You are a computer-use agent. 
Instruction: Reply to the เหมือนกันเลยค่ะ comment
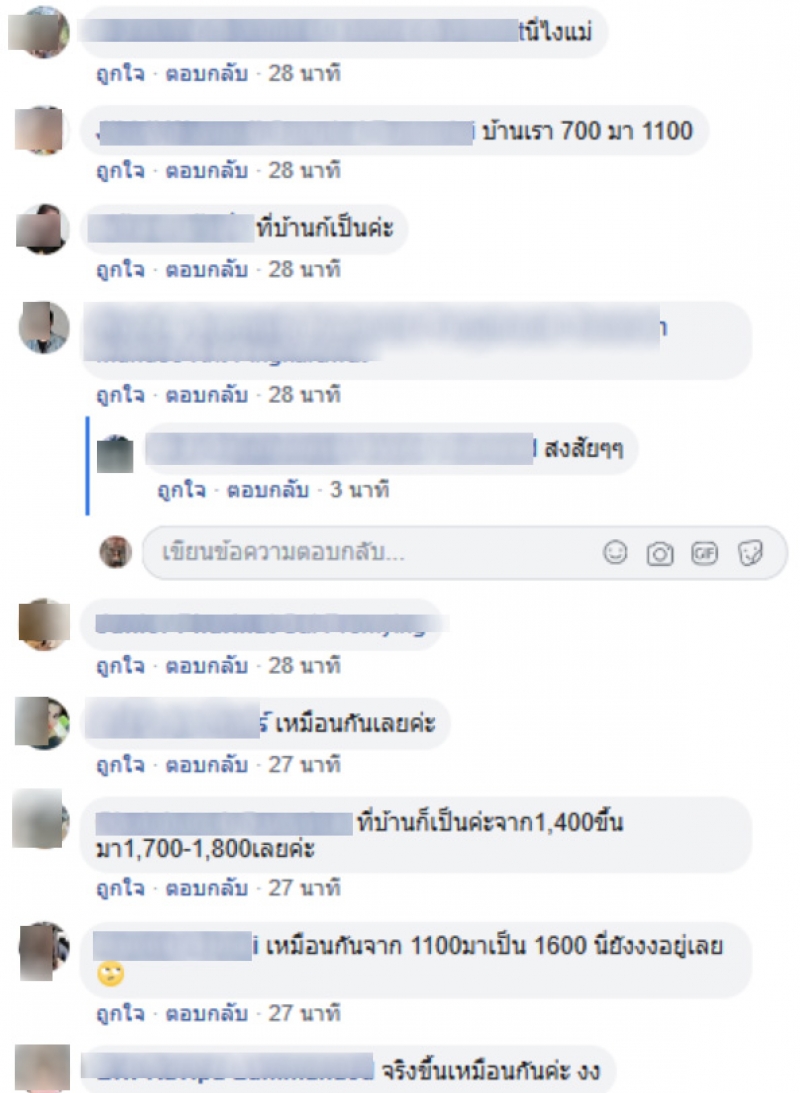(206, 765)
